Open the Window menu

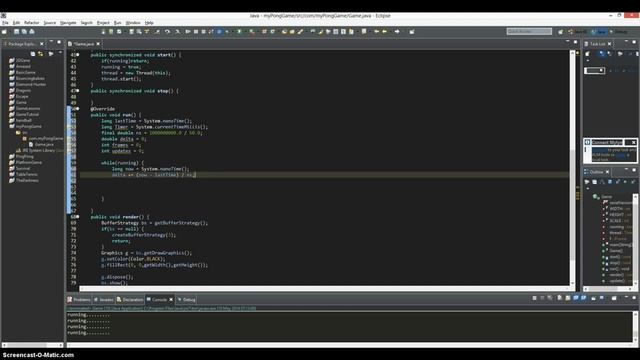(133, 23)
